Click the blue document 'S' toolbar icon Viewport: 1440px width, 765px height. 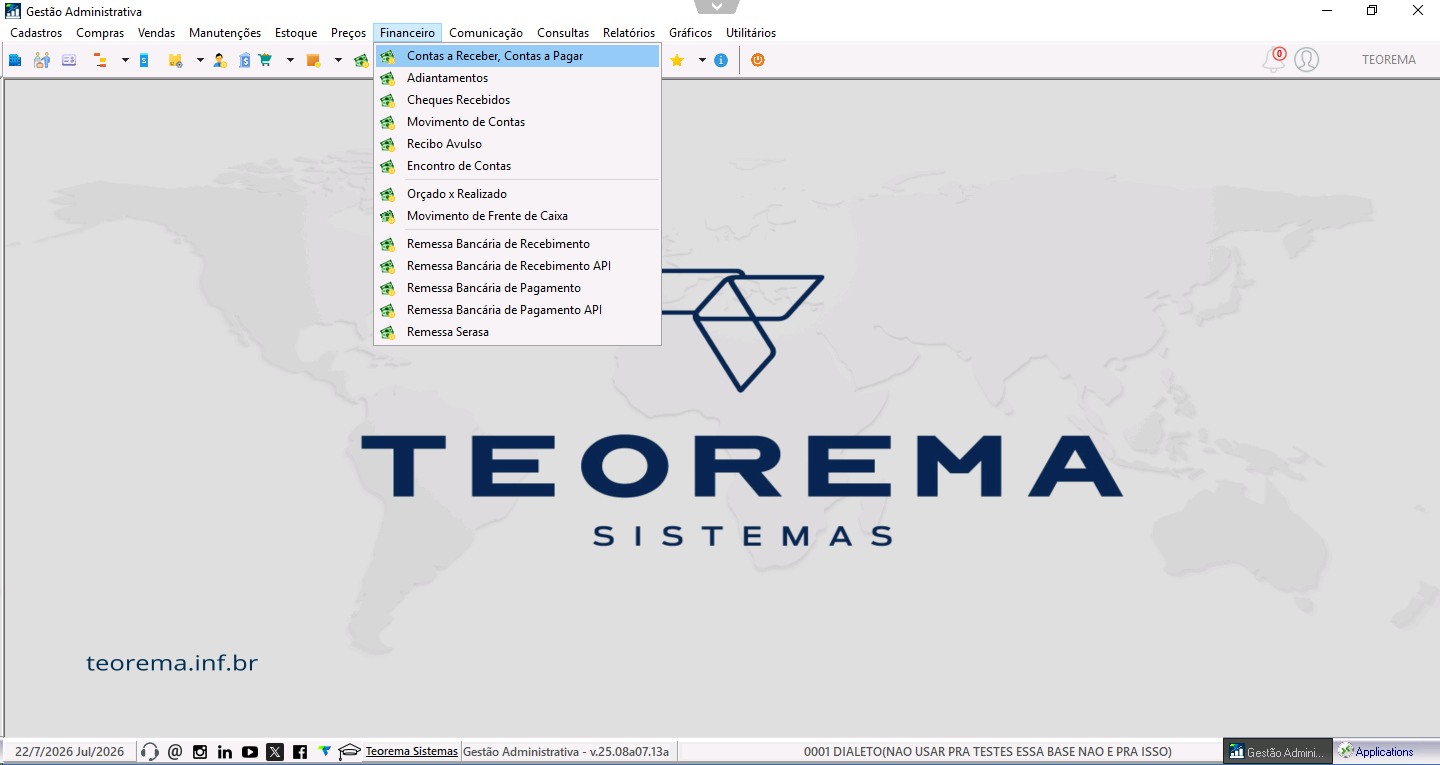[x=144, y=60]
